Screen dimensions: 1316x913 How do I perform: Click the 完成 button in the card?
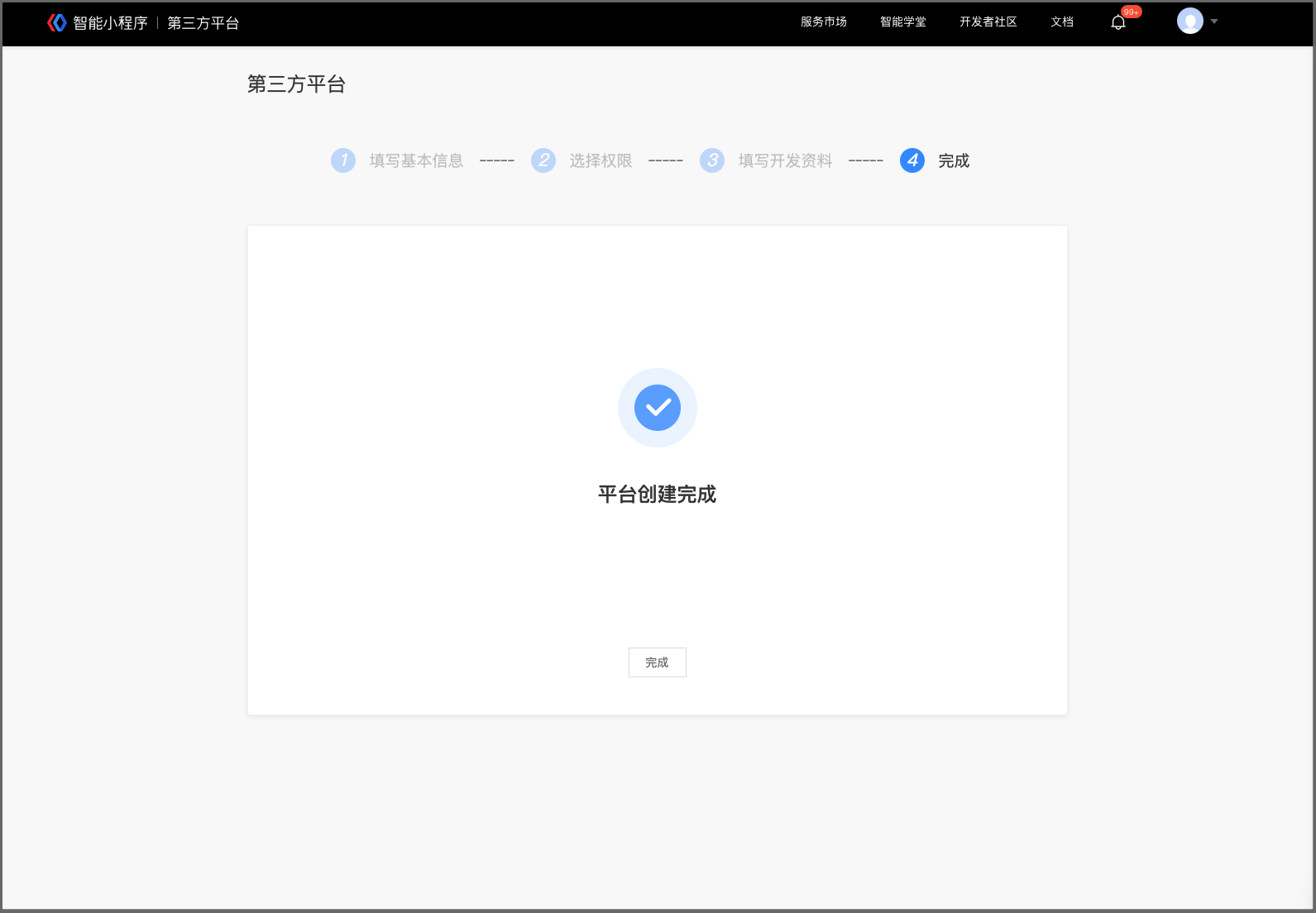pos(658,662)
